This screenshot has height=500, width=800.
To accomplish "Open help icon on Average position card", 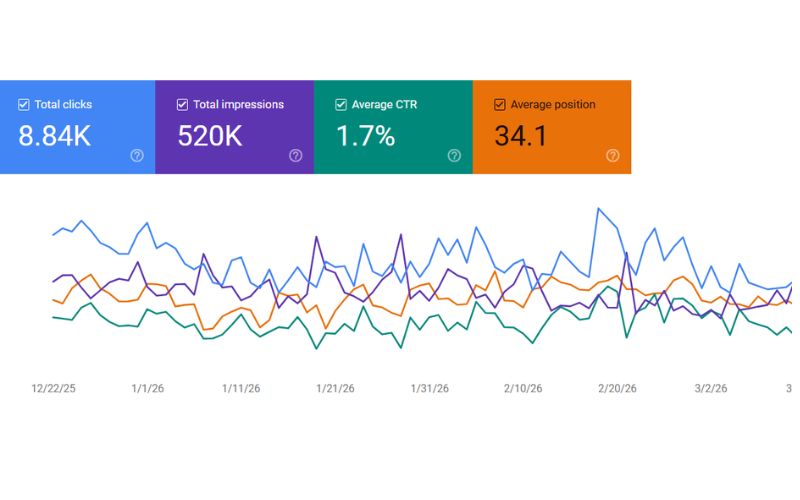I will tap(613, 156).
